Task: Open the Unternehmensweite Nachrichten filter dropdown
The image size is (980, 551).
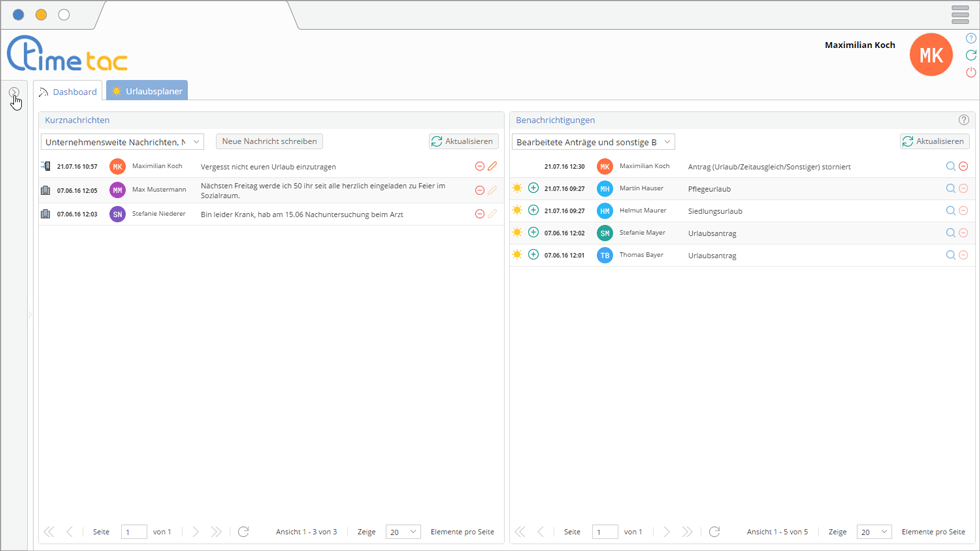Action: click(x=124, y=142)
